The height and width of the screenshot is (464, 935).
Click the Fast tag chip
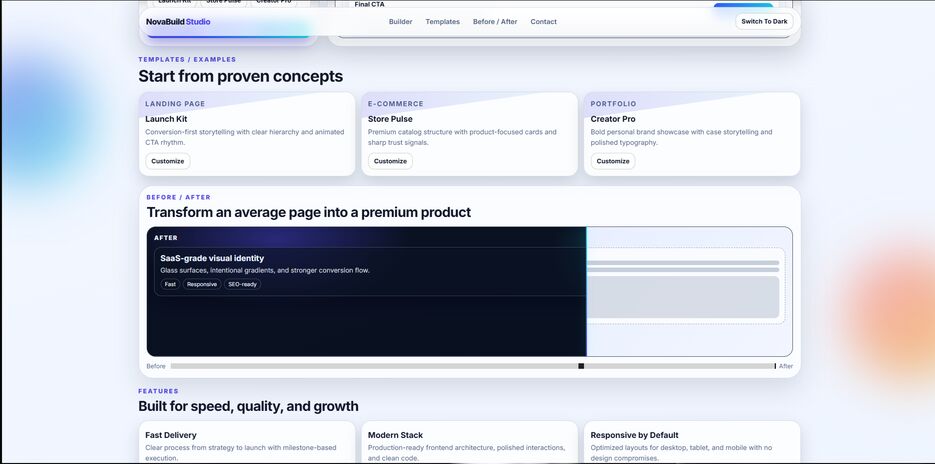(171, 284)
